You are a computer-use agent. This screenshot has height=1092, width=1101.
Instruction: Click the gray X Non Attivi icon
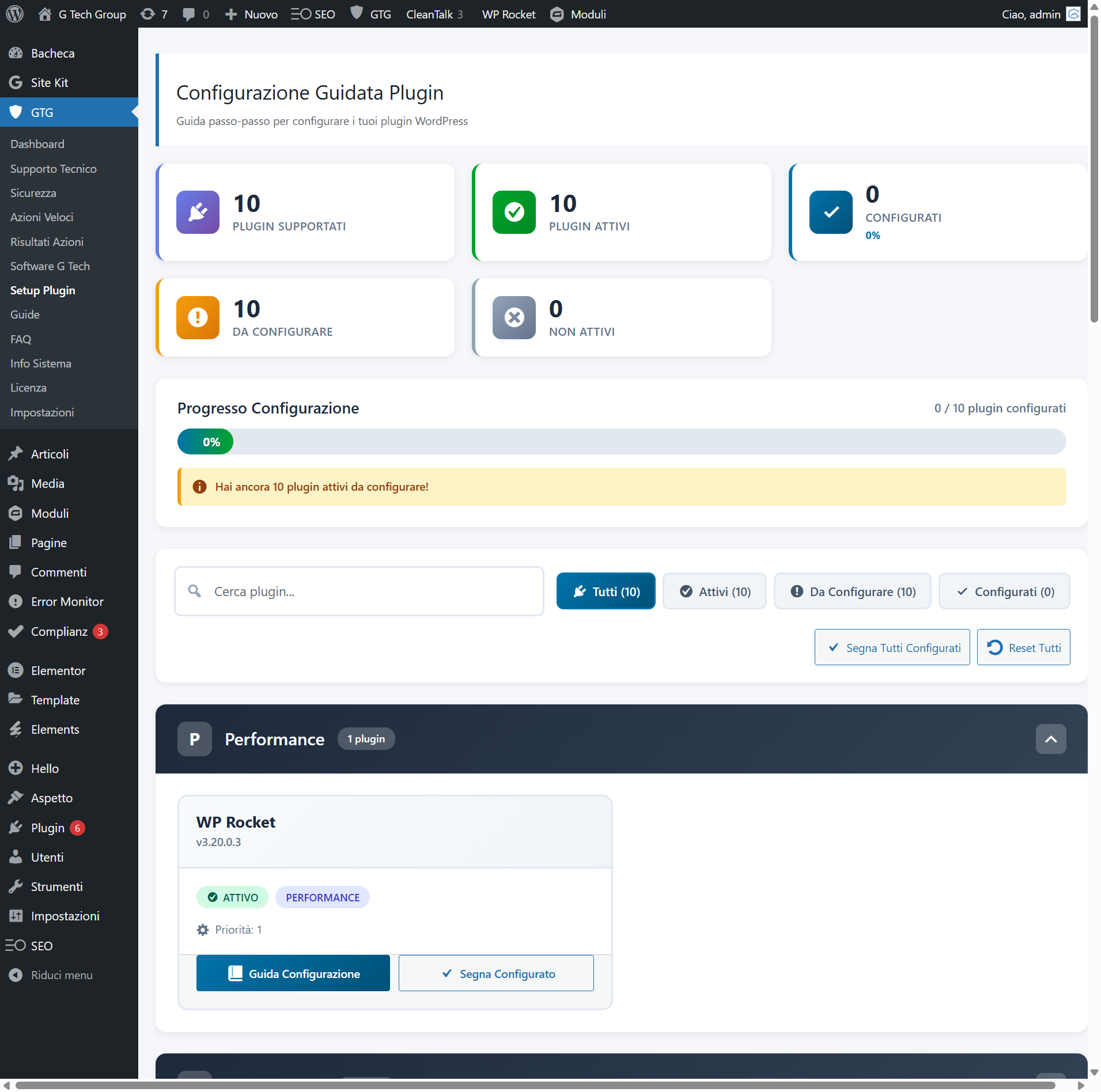pyautogui.click(x=514, y=317)
